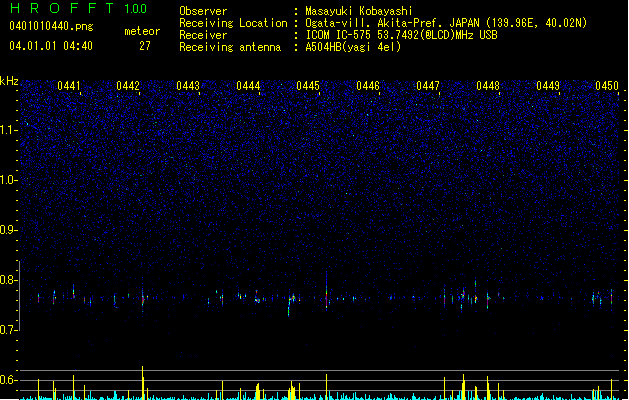Click the HROFFT 1.0.0 title text
Viewport: 629px width, 400px height.
(79, 8)
